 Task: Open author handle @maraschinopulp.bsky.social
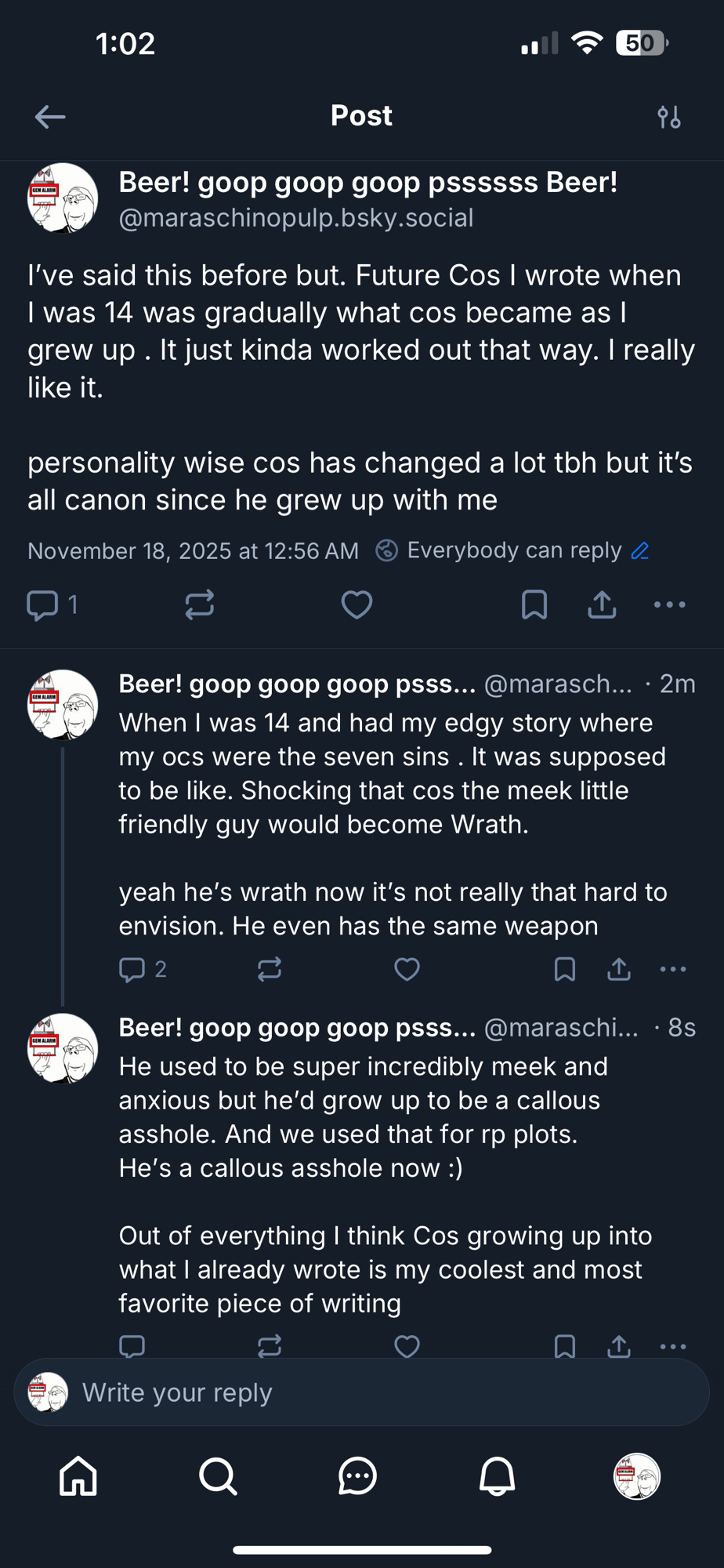pos(295,218)
